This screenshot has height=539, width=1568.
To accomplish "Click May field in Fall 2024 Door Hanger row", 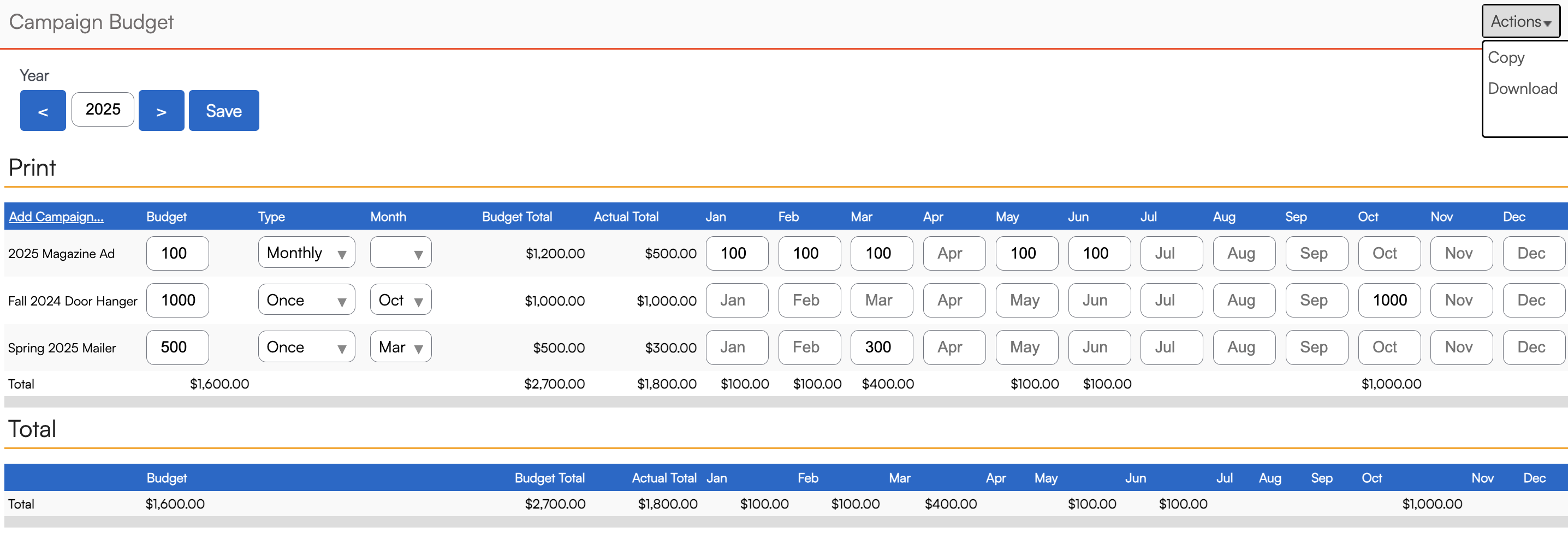I will point(1027,300).
